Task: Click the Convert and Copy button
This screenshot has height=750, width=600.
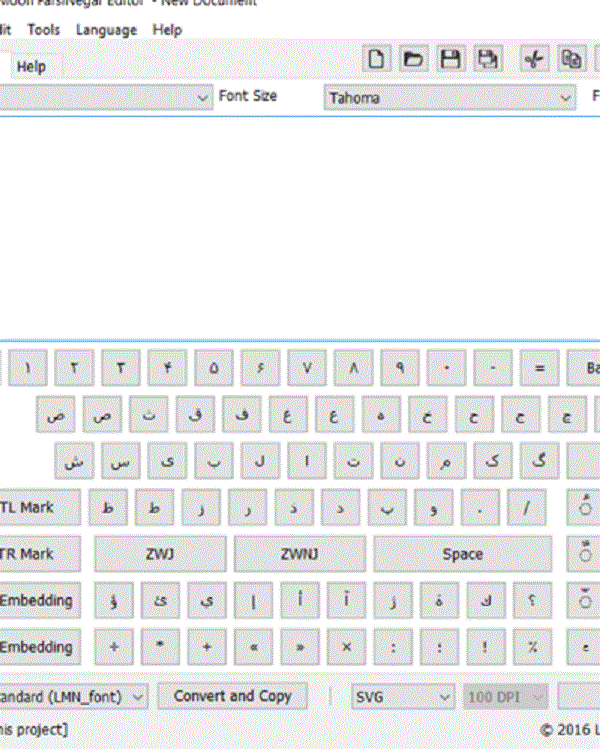Action: point(233,696)
